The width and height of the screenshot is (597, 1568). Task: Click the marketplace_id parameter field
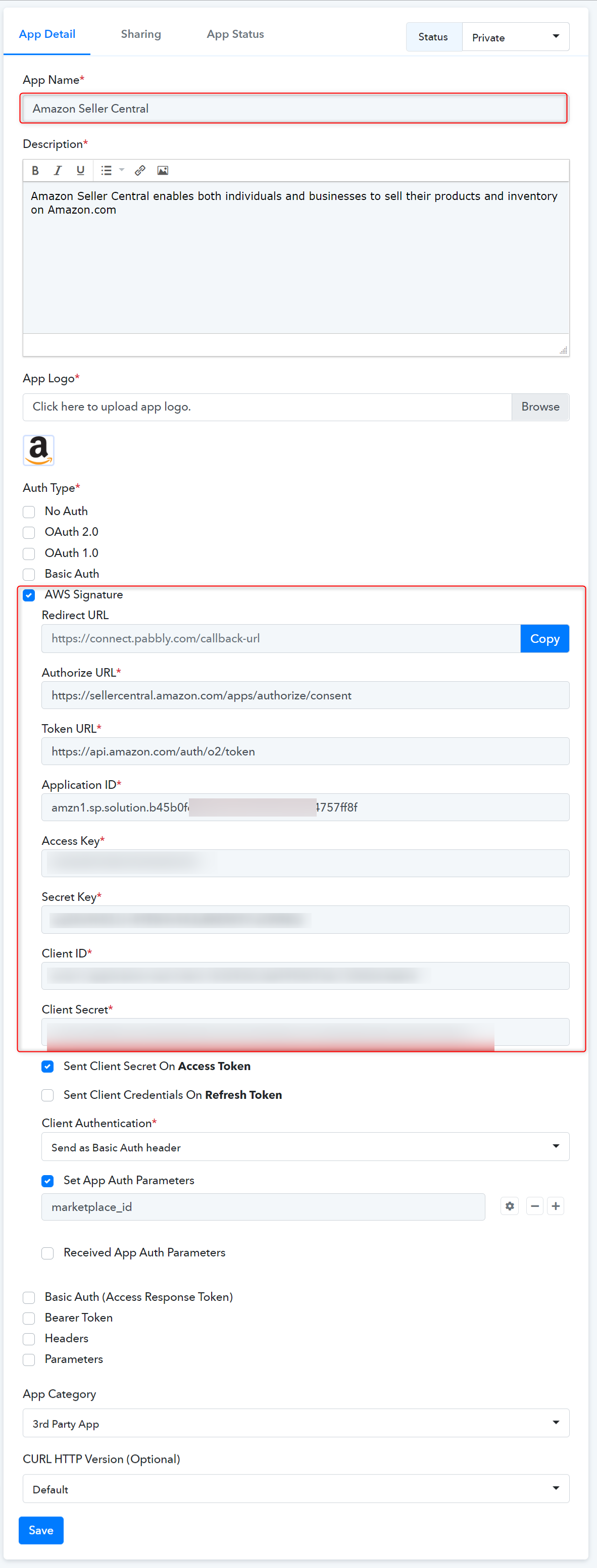[263, 1206]
